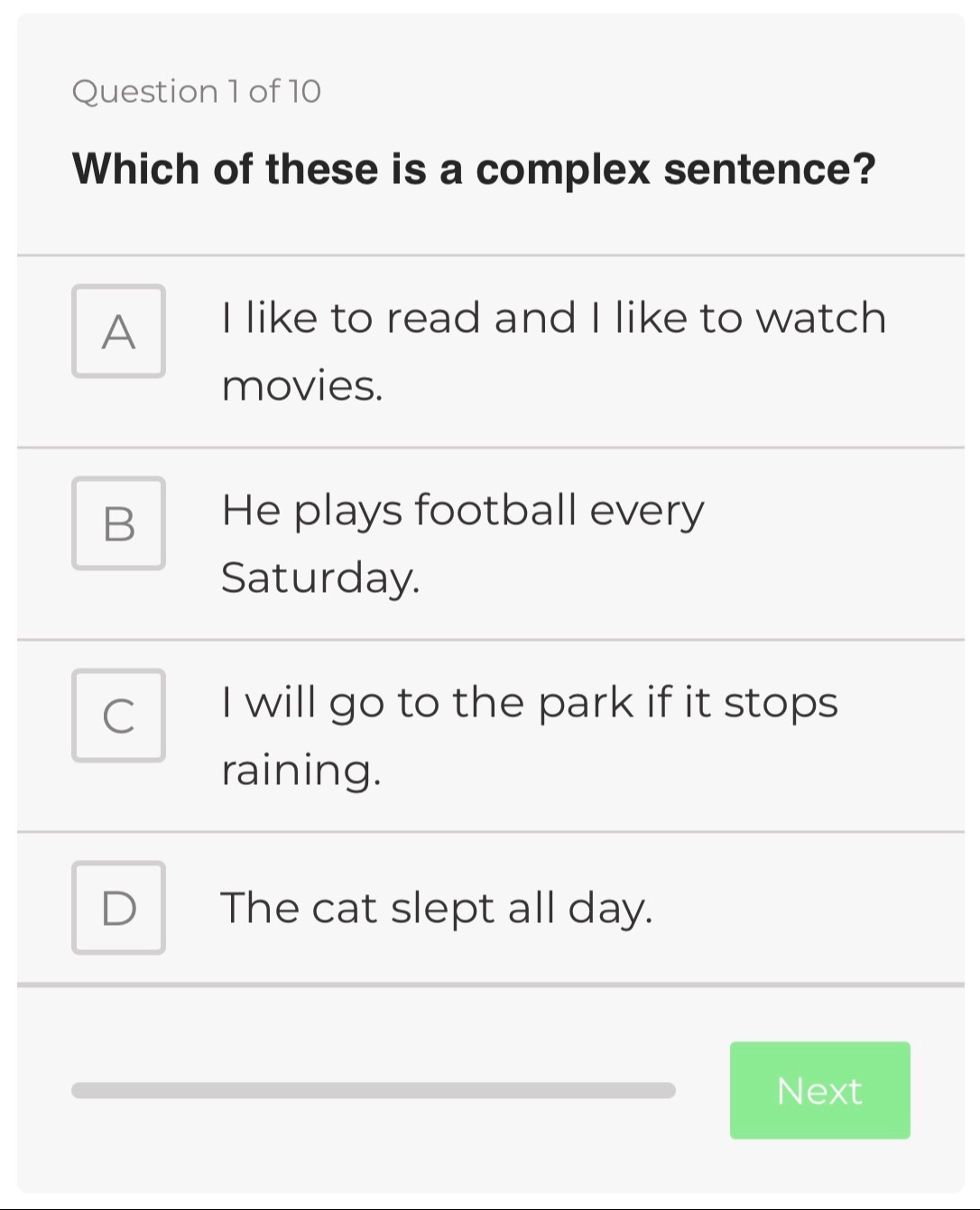The image size is (980, 1210).
Task: Click the word "sentence?" in the heading
Action: point(770,169)
